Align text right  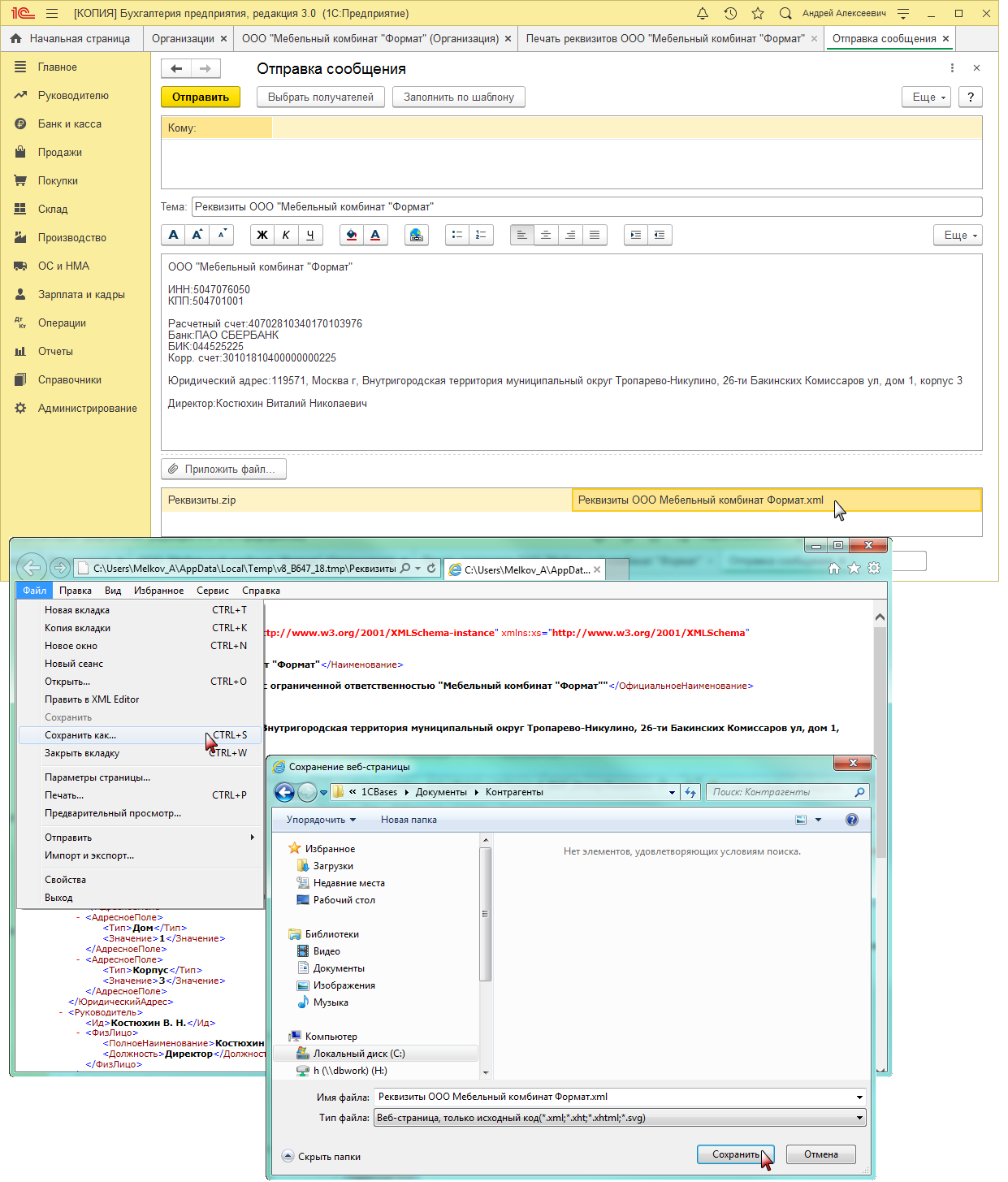[570, 235]
